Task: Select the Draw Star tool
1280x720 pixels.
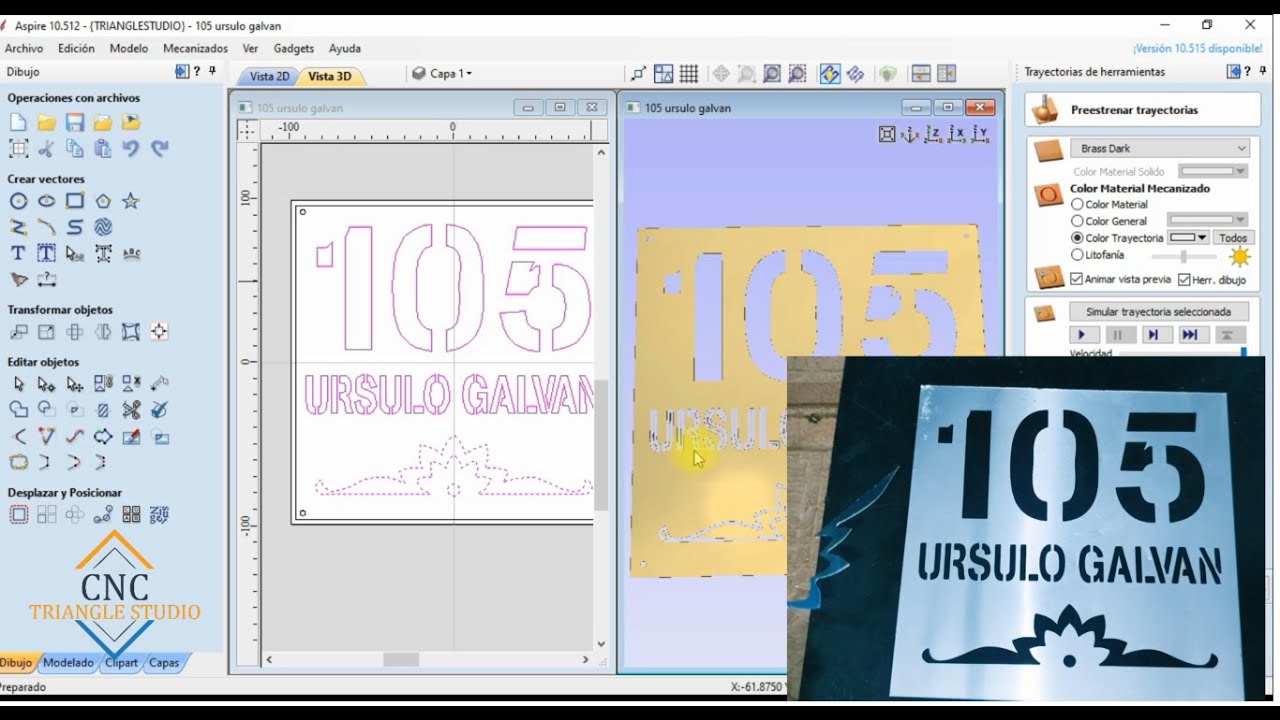Action: 130,201
